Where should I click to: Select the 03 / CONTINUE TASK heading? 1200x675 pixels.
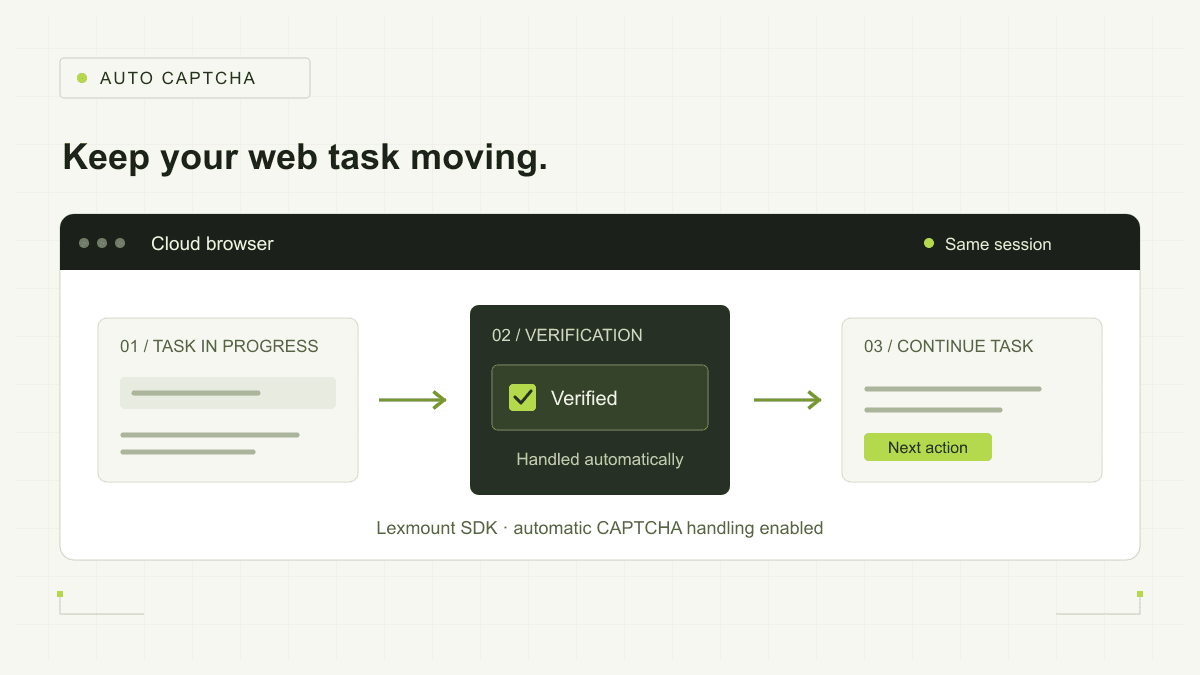coord(949,346)
